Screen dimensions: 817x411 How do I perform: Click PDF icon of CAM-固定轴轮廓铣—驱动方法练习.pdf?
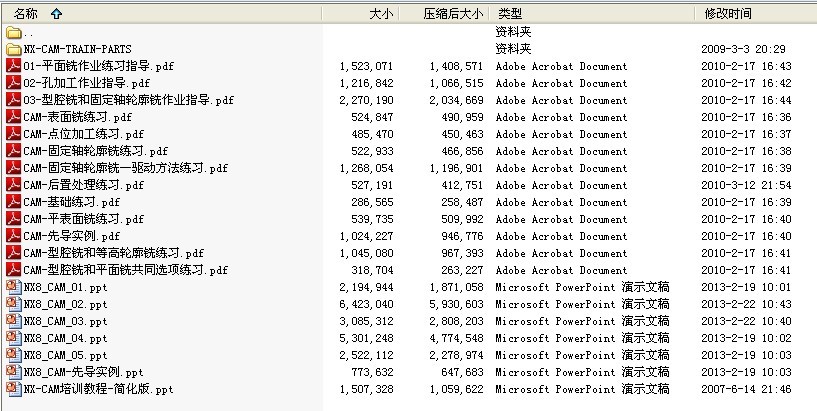(x=14, y=168)
